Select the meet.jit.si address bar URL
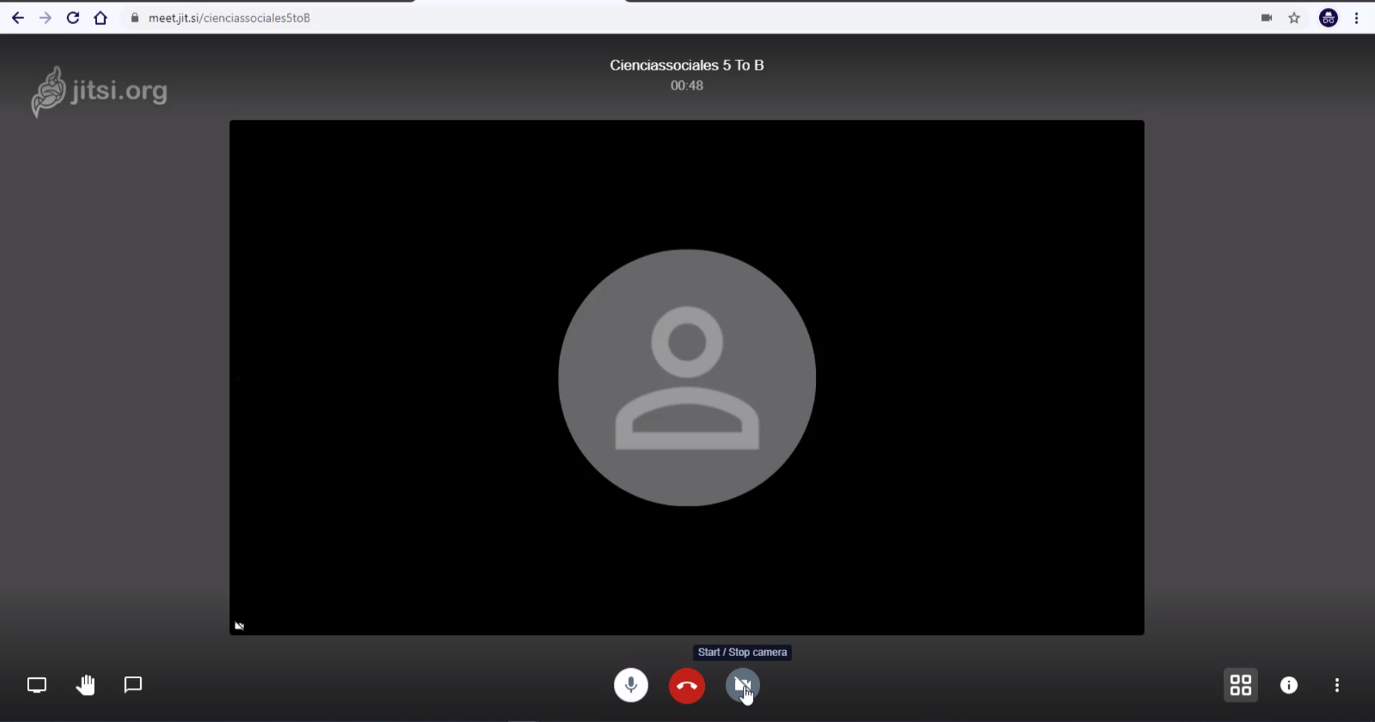The height and width of the screenshot is (722, 1375). (229, 18)
